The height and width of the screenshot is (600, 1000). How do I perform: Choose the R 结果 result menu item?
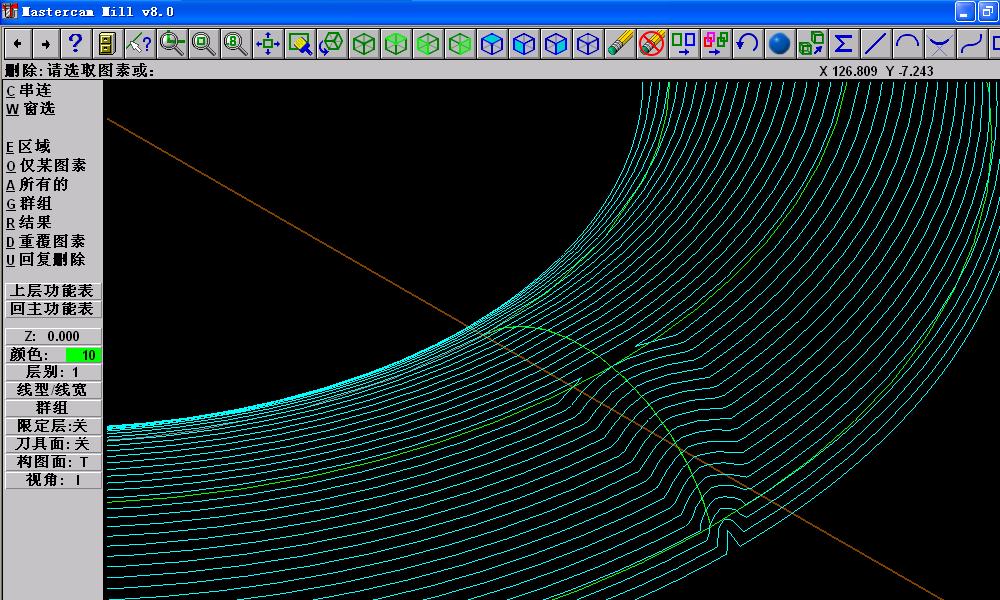pyautogui.click(x=29, y=223)
